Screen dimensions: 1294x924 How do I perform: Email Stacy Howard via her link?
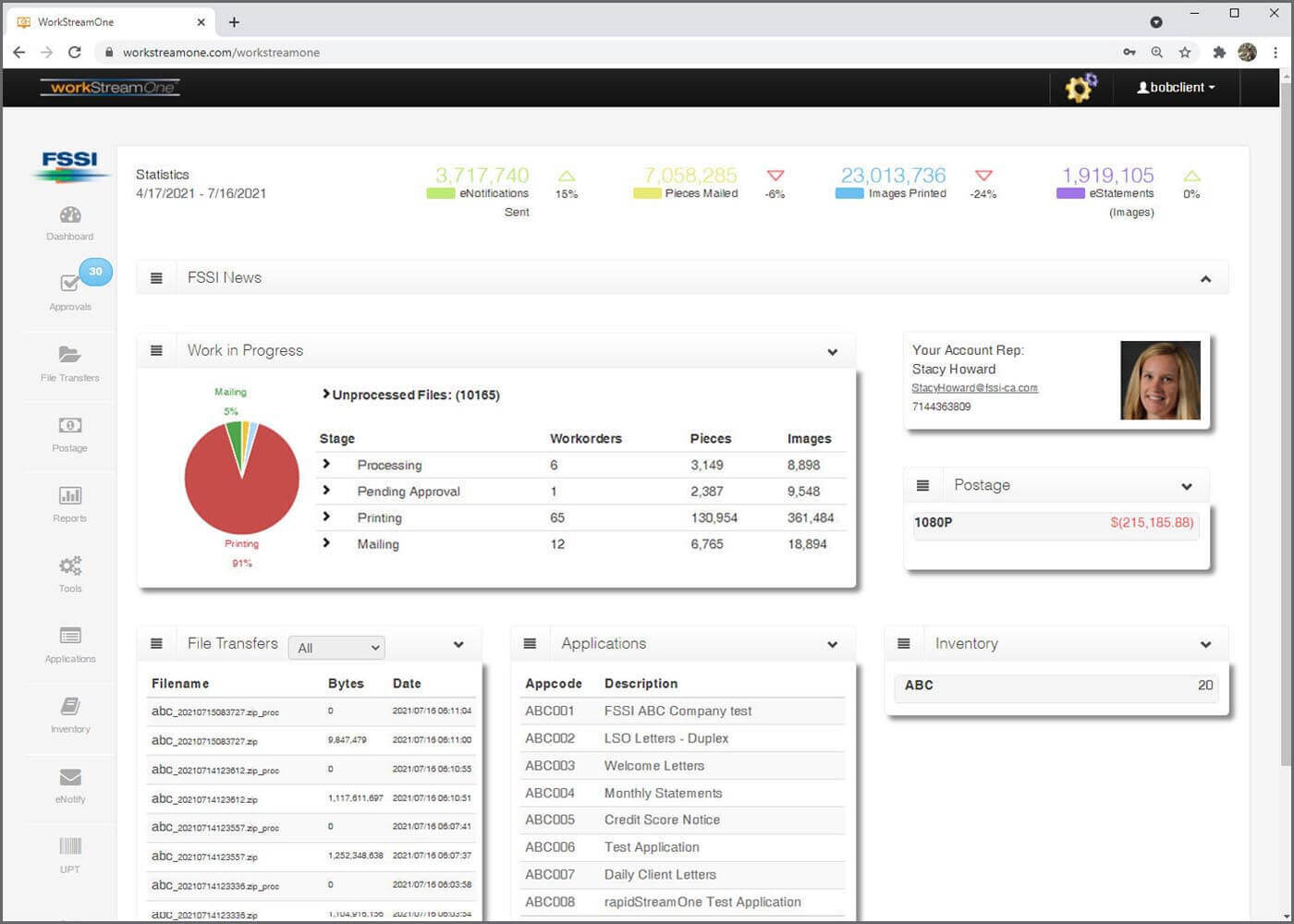coord(974,387)
